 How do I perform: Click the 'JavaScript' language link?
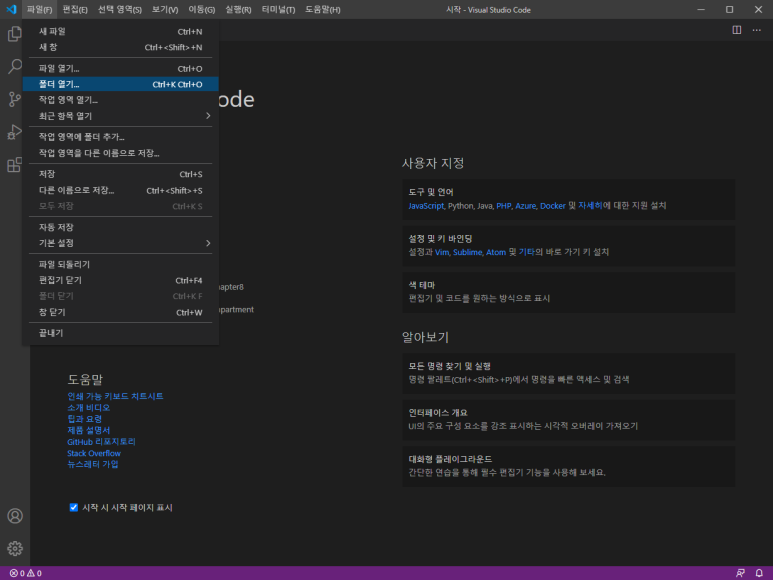(426, 205)
